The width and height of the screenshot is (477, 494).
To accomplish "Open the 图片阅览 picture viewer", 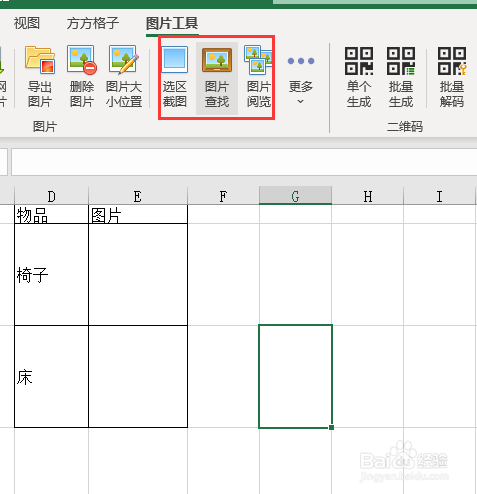I will [x=258, y=77].
